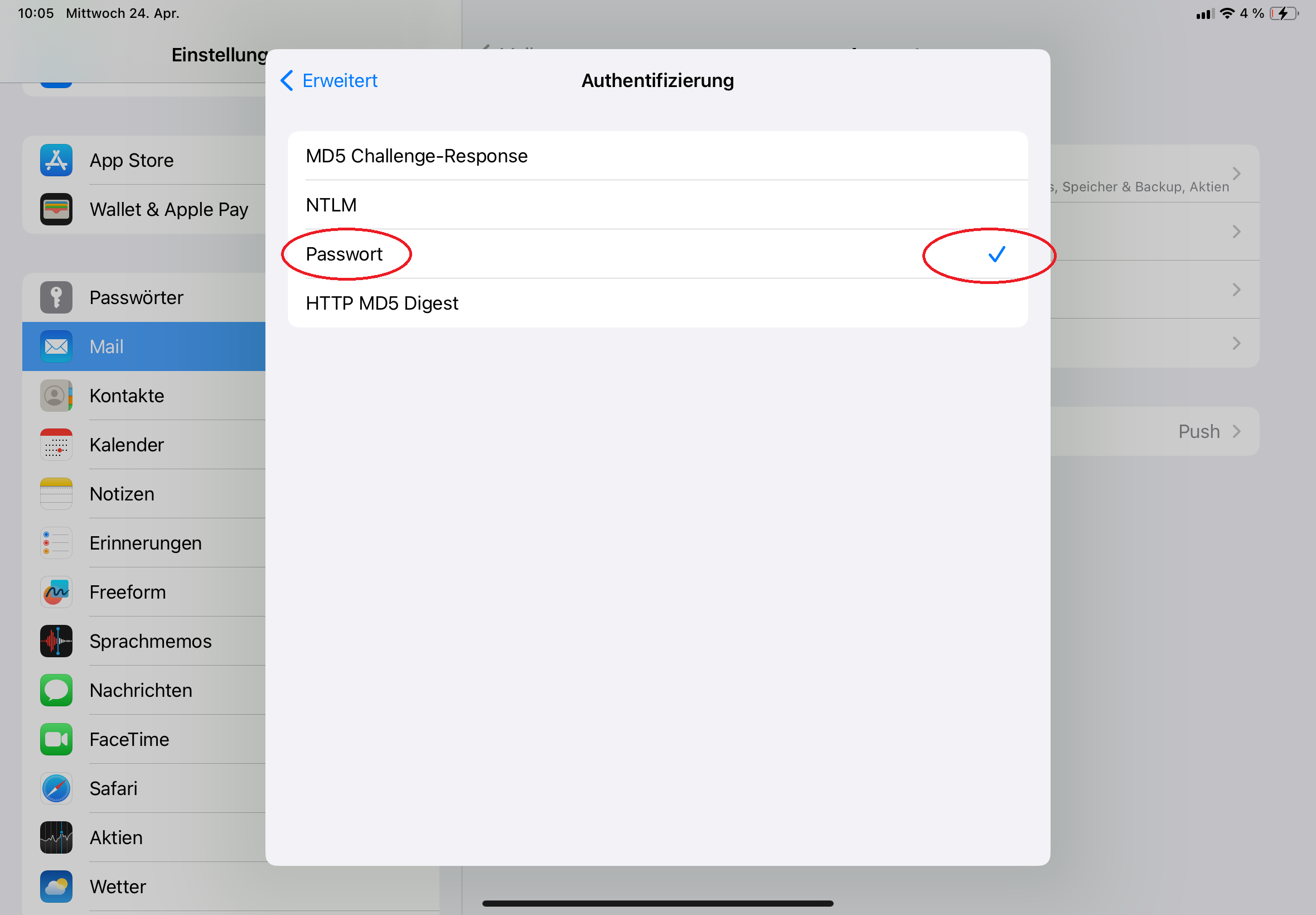Open Nachrichten in the sidebar
The image size is (1316, 915).
[144, 690]
